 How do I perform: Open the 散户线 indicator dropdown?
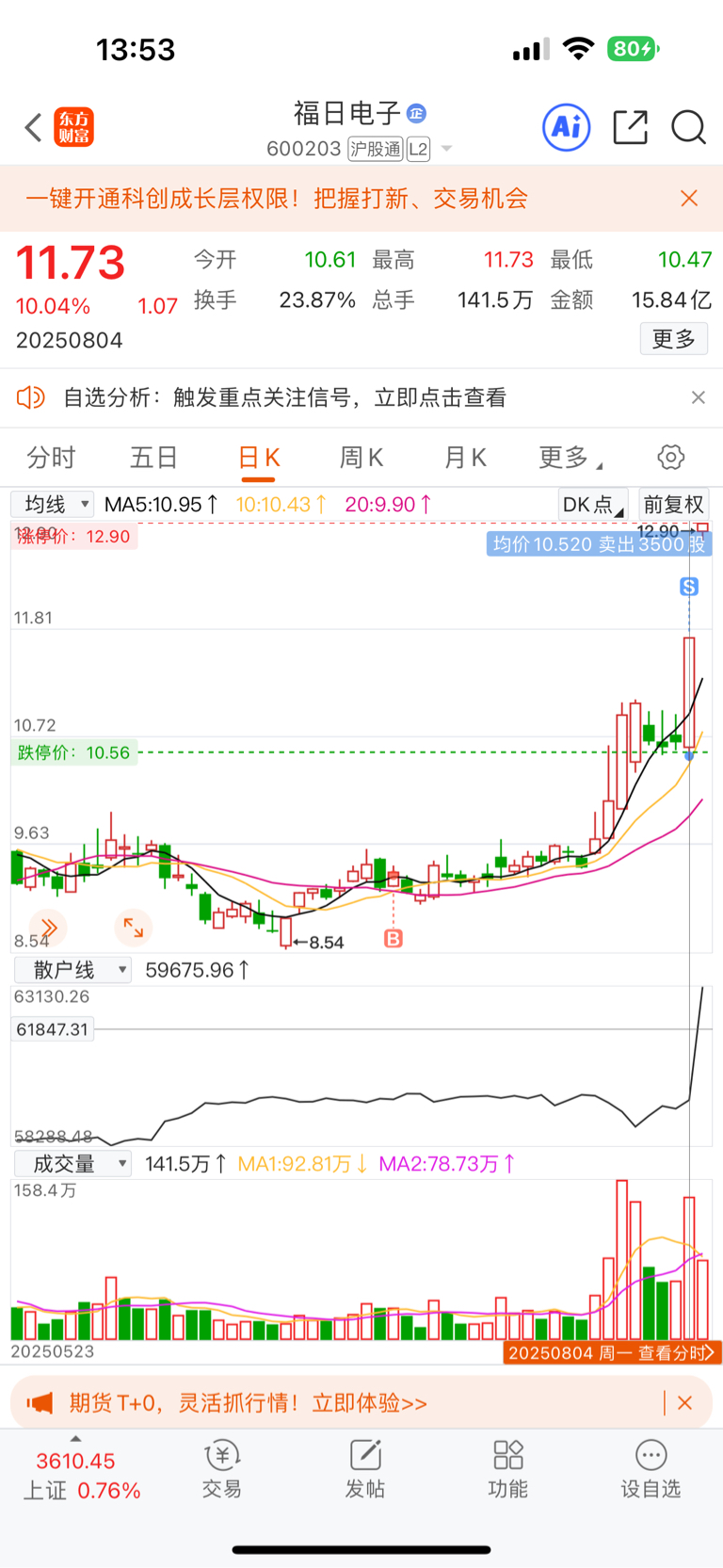point(72,970)
